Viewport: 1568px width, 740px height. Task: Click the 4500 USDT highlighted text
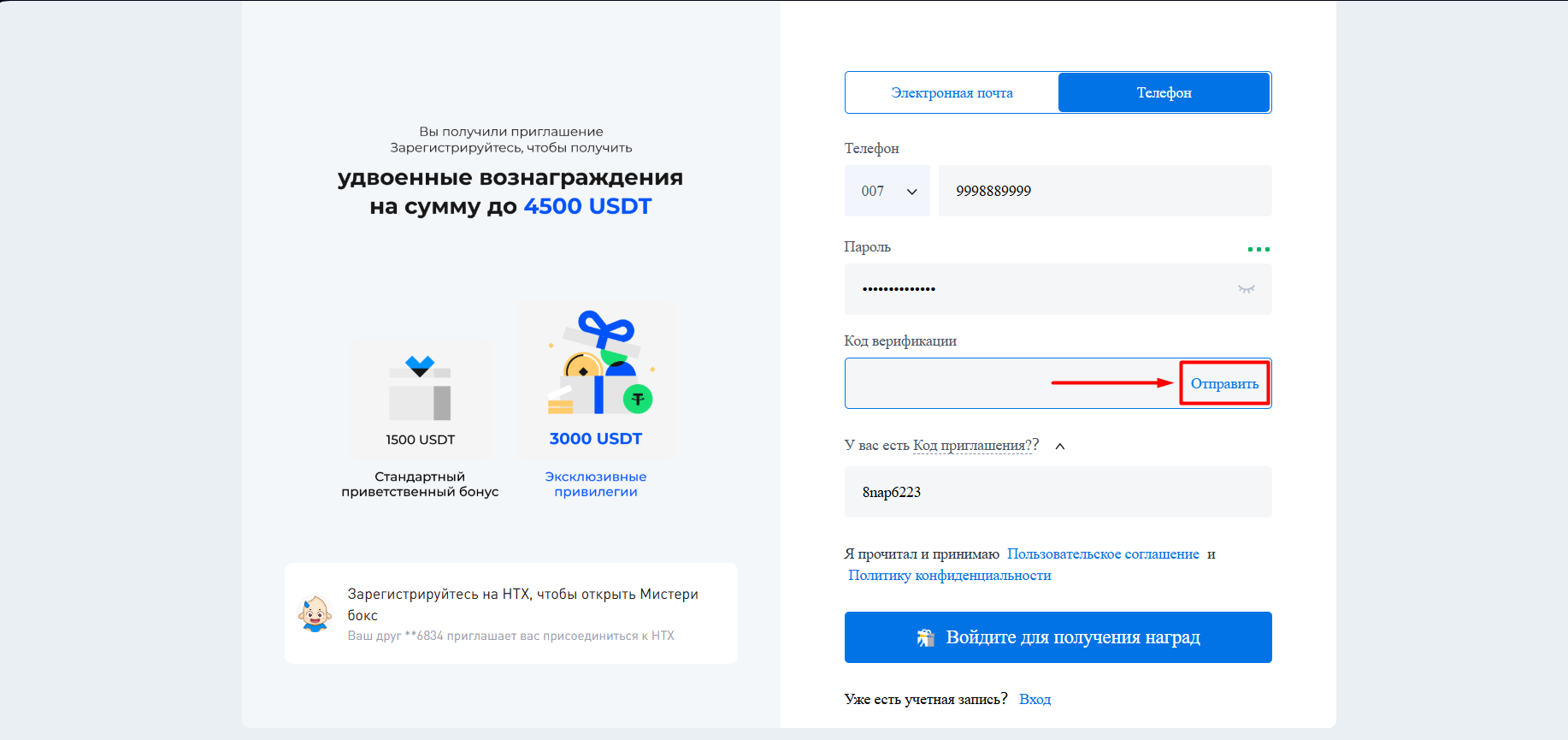[587, 206]
